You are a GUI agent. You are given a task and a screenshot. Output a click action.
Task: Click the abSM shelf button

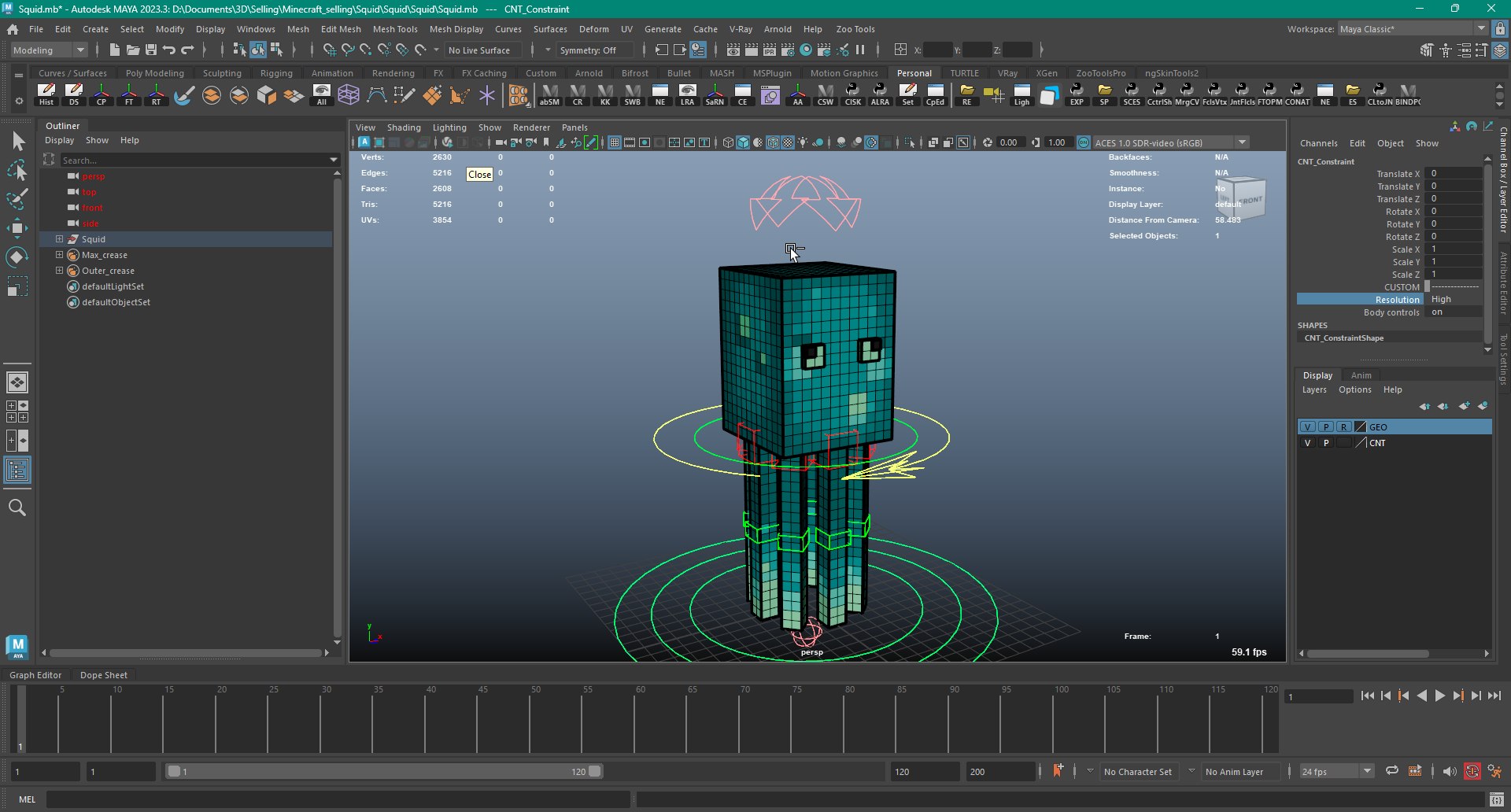tap(549, 94)
